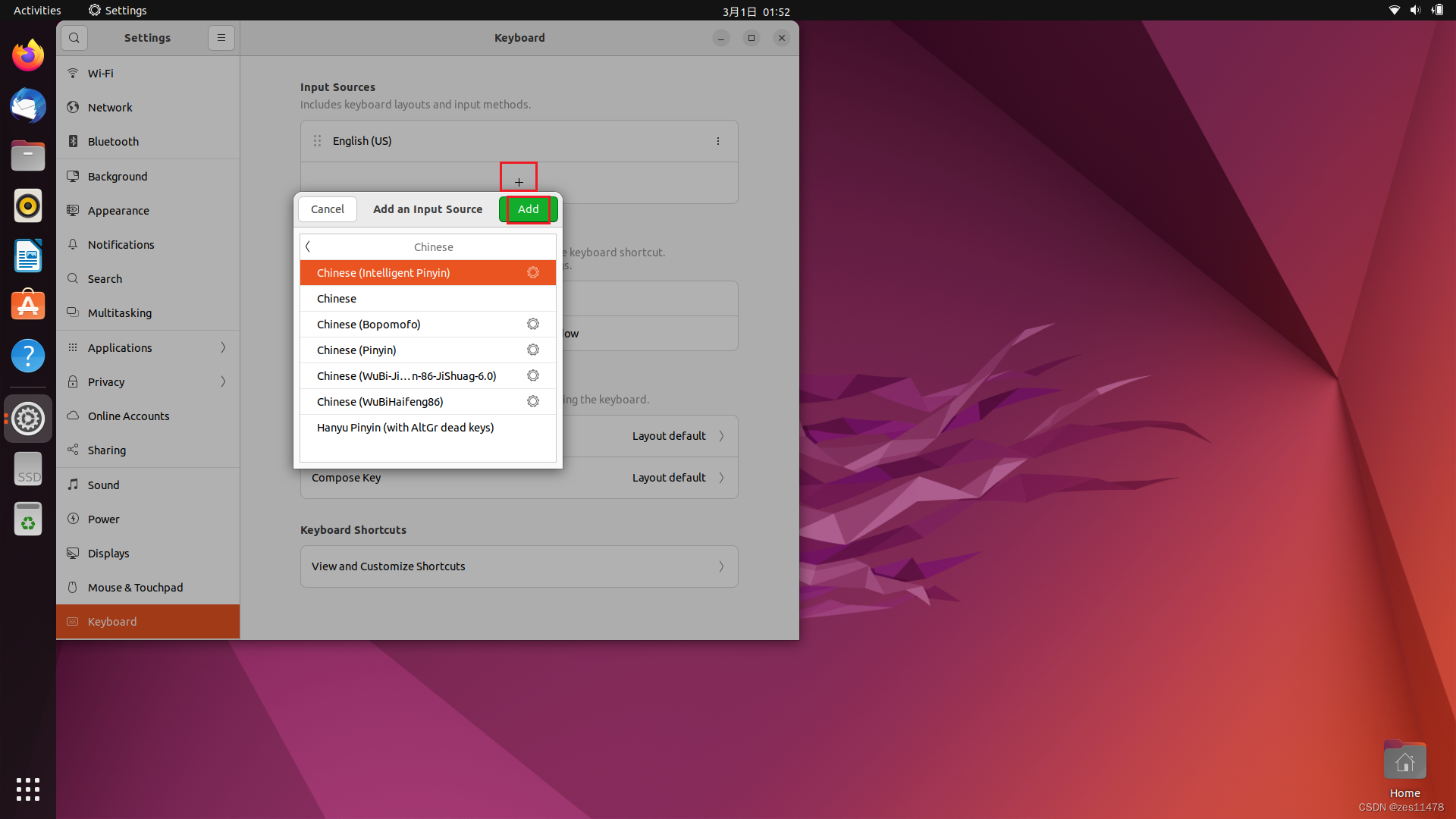
Task: Cancel the Add Input Source dialog
Action: tap(327, 209)
